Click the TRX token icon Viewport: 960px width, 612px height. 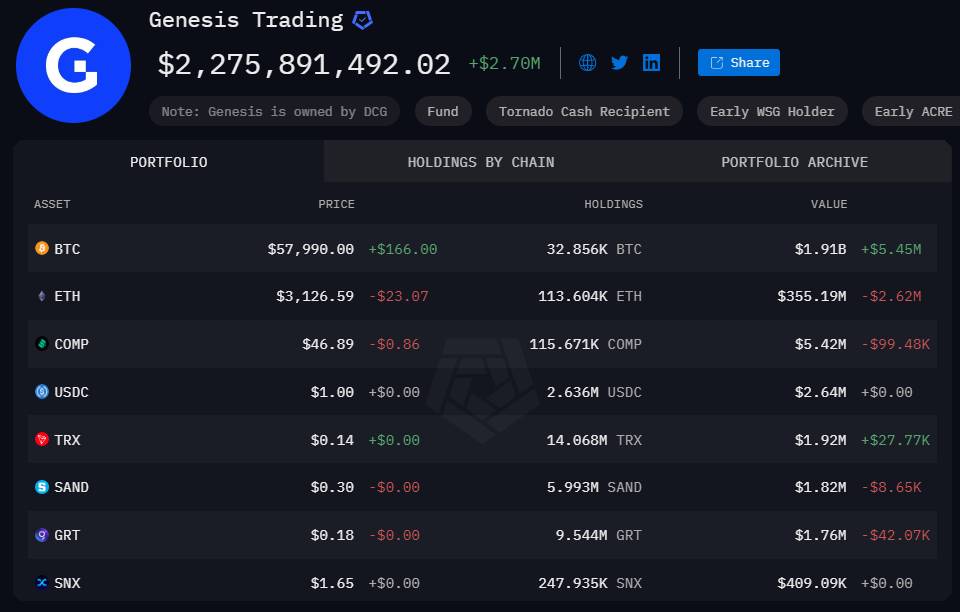[x=42, y=439]
